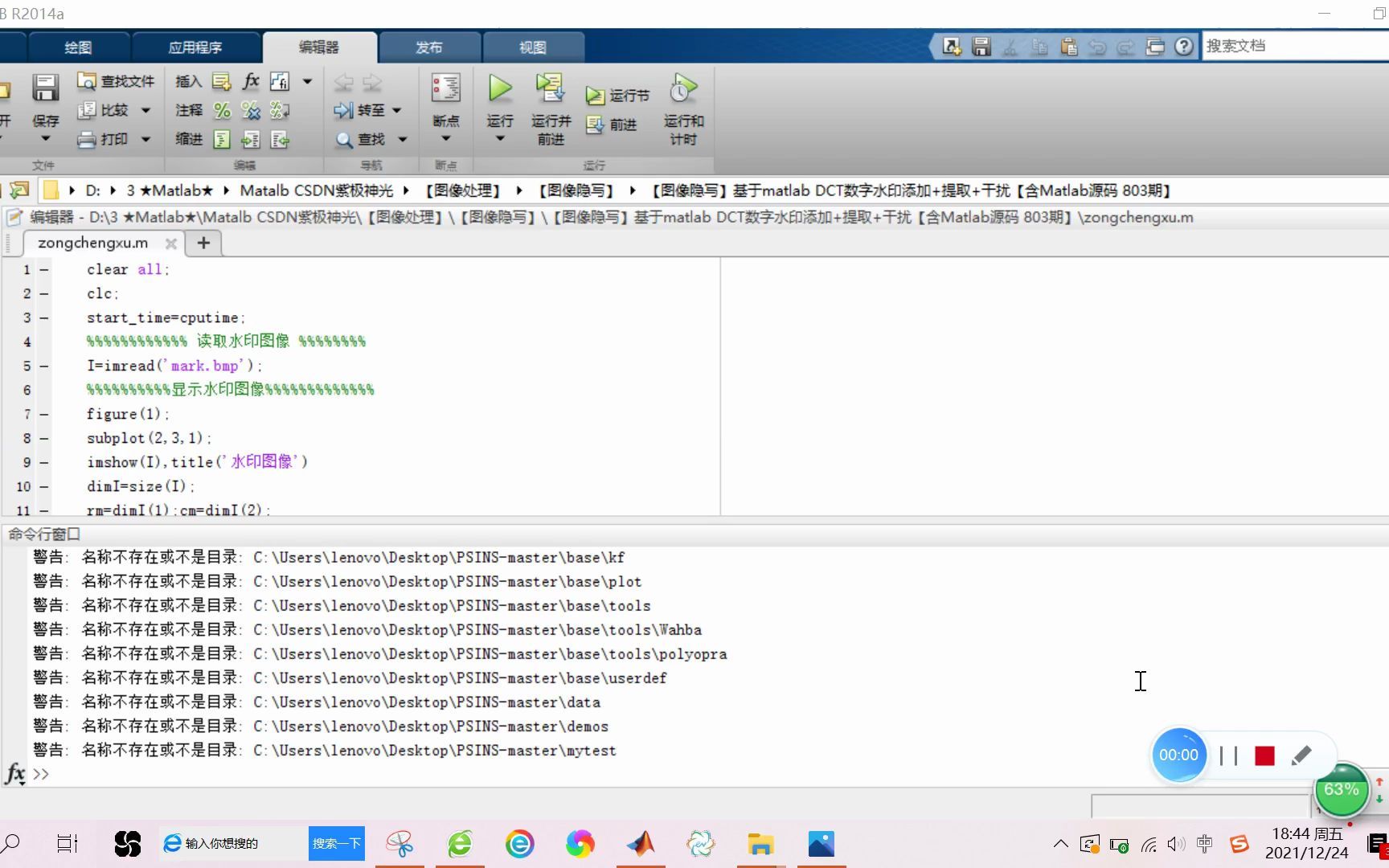
Task: Stop recording with red square
Action: click(1264, 755)
